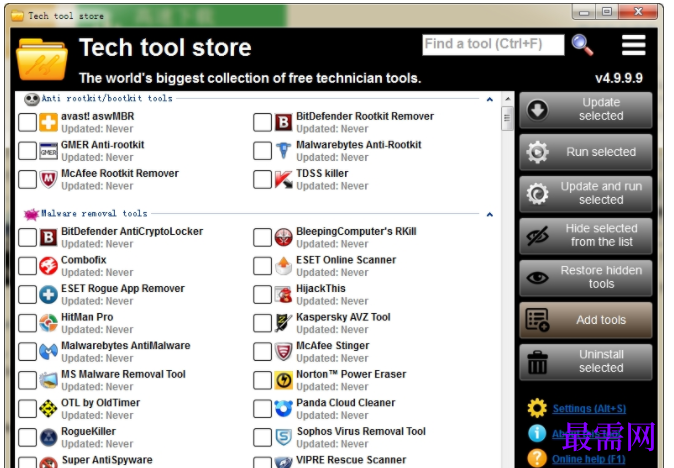The image size is (674, 468).
Task: Click the Panda Cloud Cleaner icon
Action: [x=284, y=409]
